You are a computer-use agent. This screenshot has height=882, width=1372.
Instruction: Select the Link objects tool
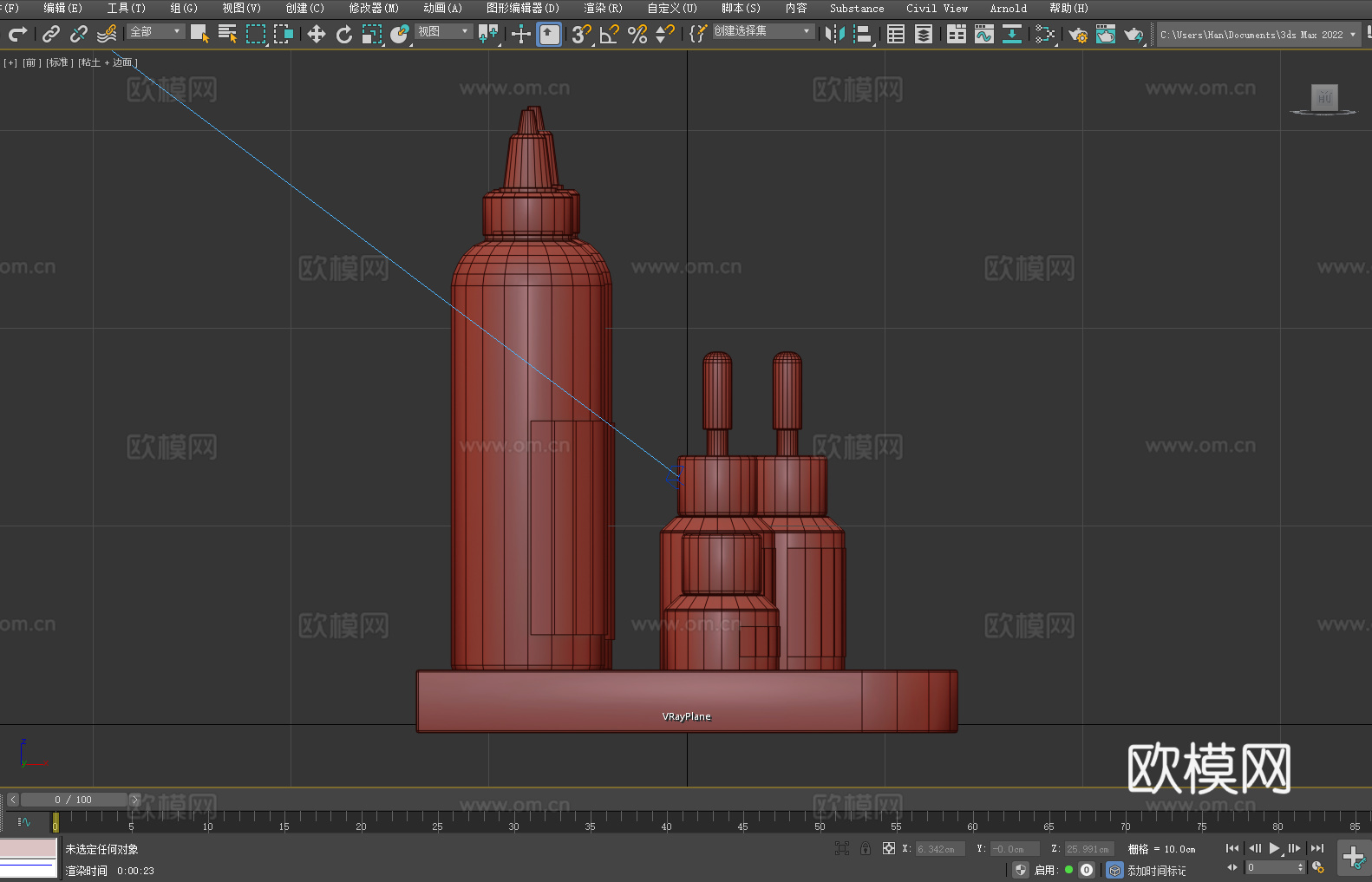coord(51,34)
